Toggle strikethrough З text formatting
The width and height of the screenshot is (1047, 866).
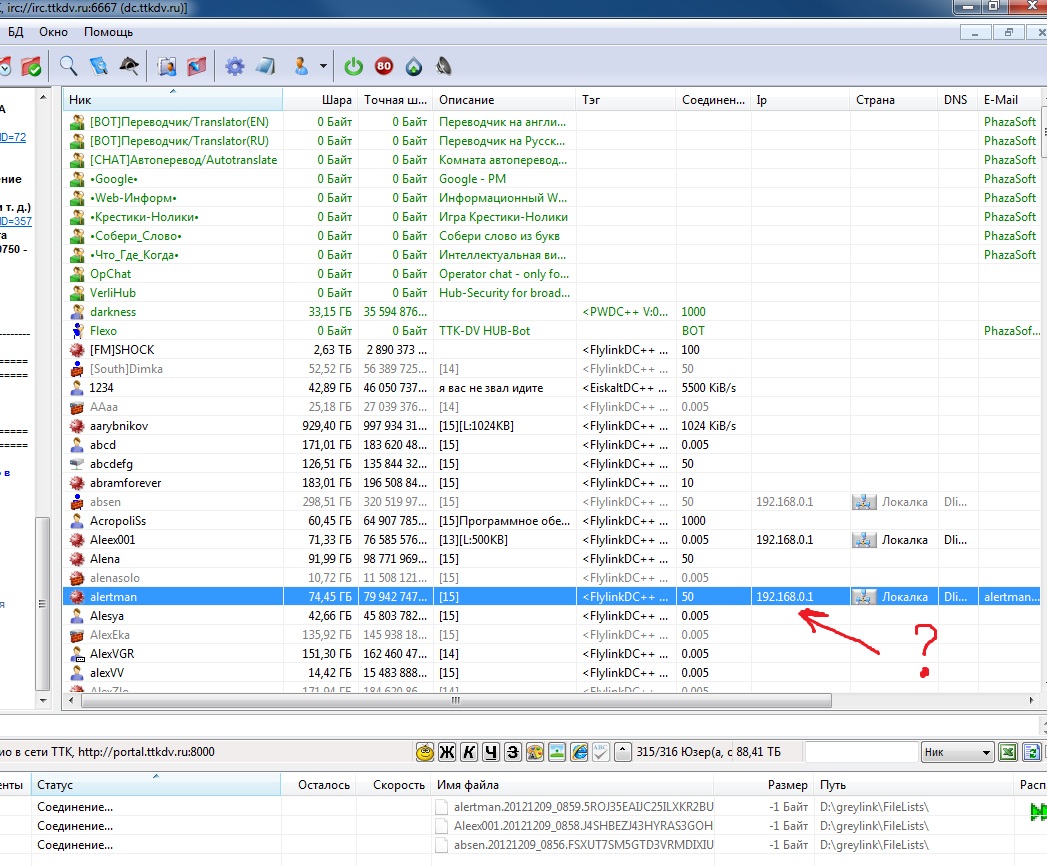click(x=512, y=752)
